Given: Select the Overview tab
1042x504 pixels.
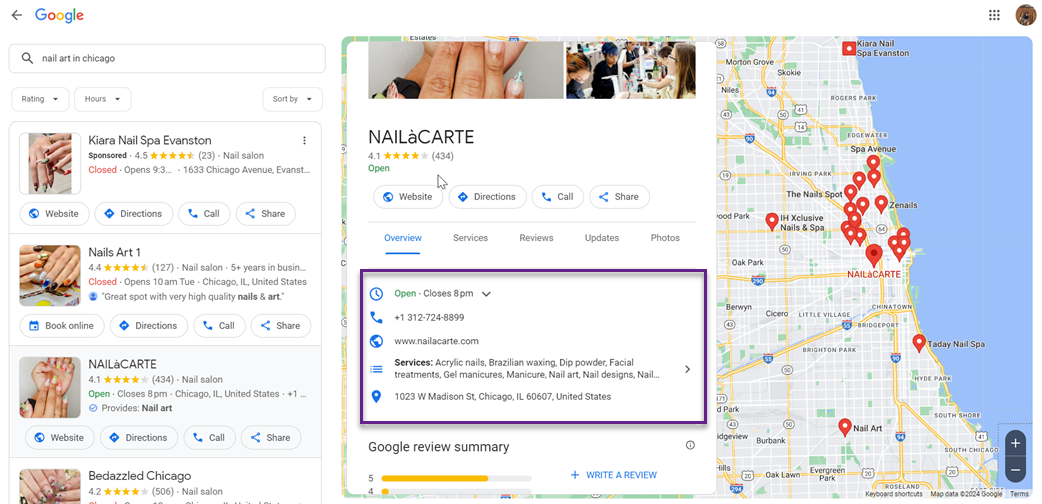Looking at the screenshot, I should point(403,238).
